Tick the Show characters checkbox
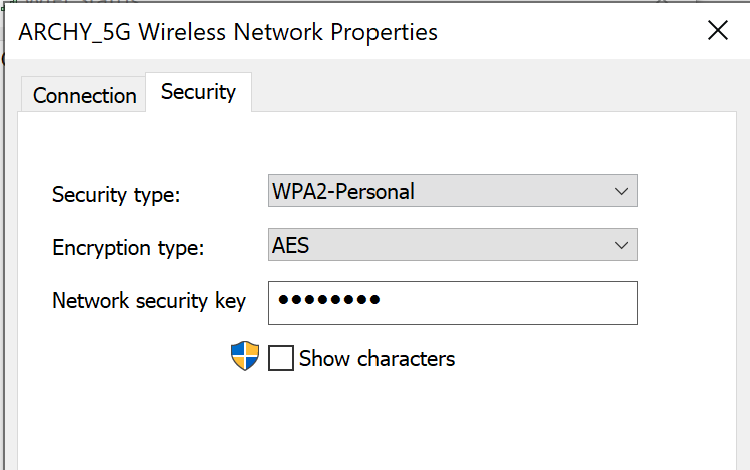 (281, 358)
